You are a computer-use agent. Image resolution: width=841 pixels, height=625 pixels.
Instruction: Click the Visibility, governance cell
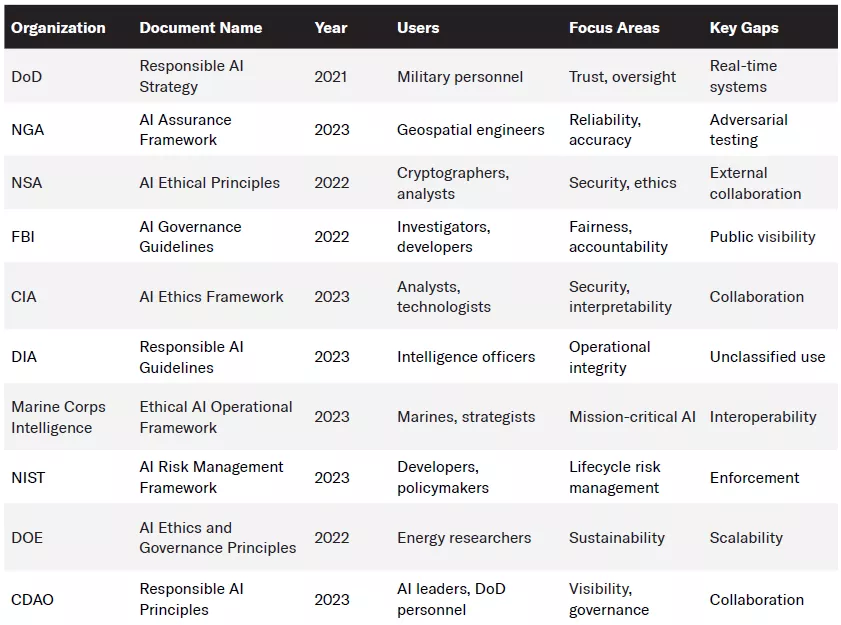609,599
